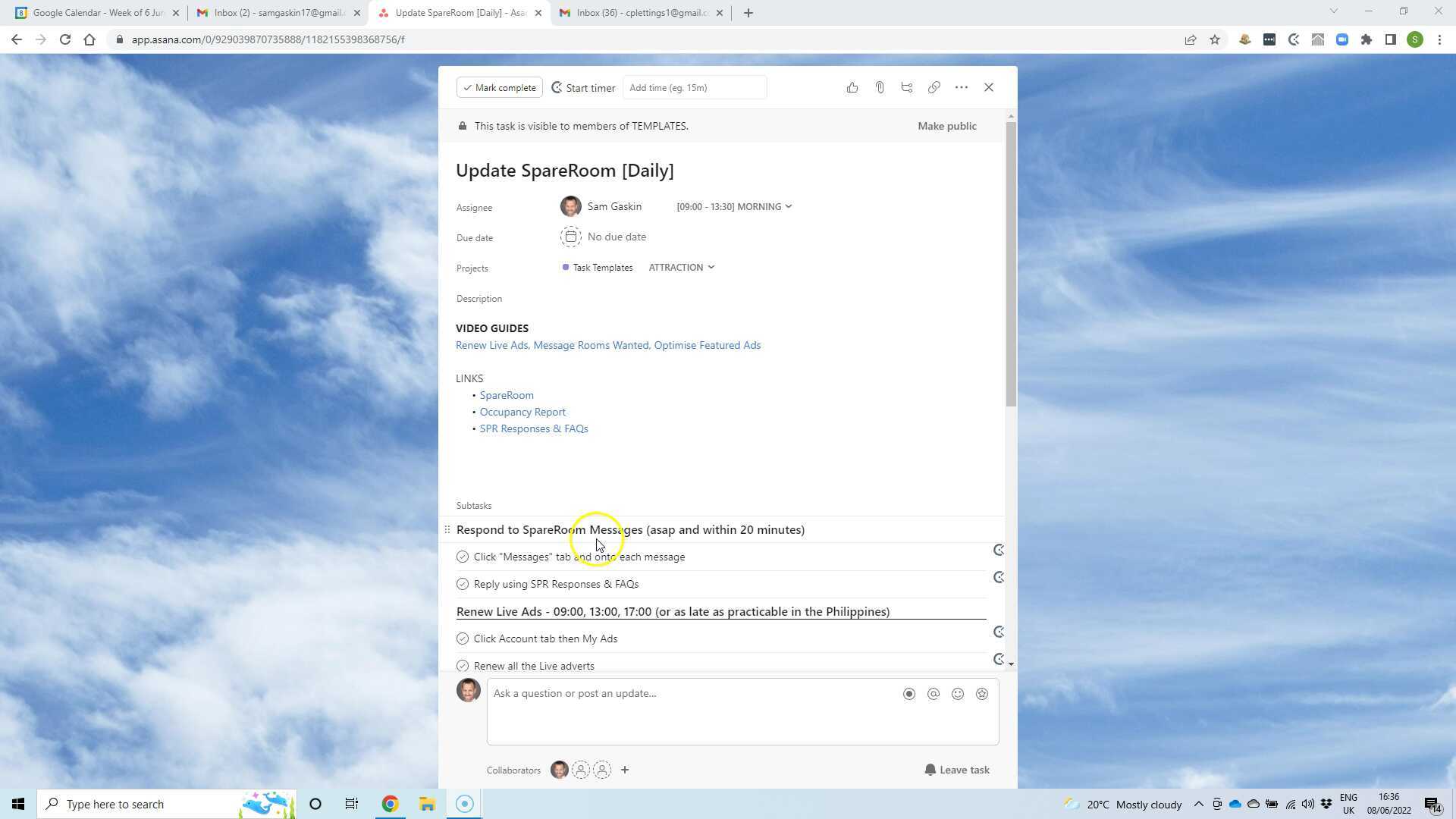Screen dimensions: 1456x819
Task: Open the Renew Live Ads video guide
Action: coord(492,345)
